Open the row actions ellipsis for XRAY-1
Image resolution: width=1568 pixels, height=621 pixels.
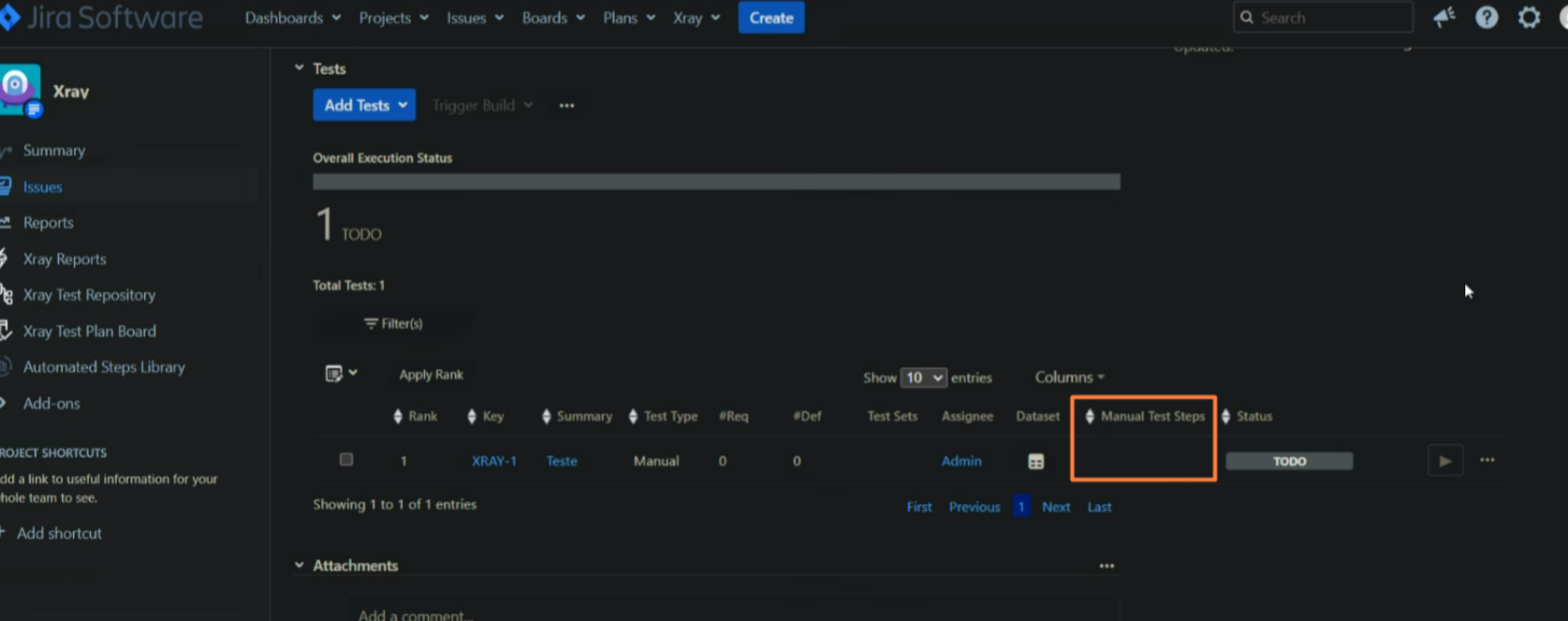click(1487, 460)
